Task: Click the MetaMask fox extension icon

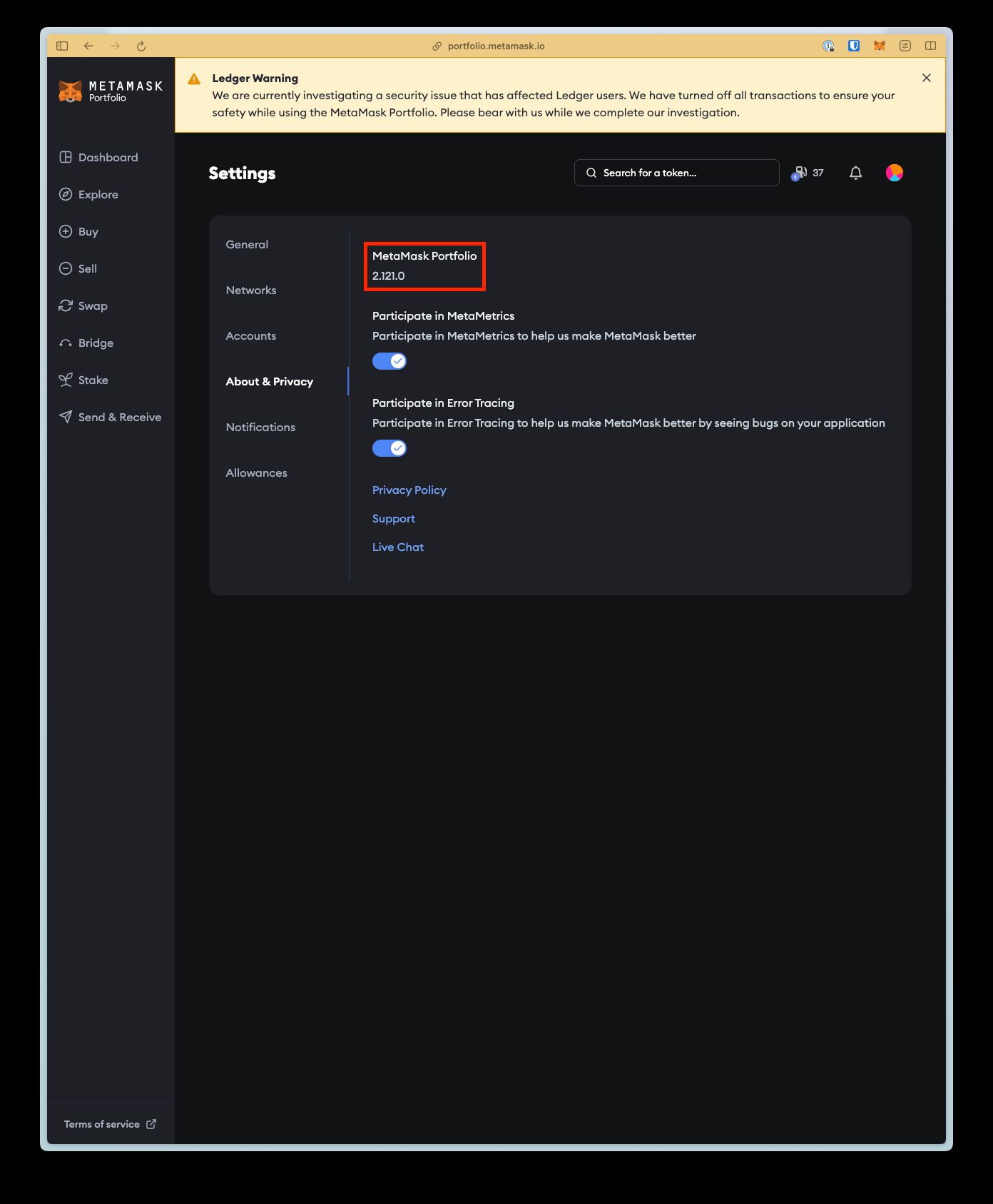Action: coord(880,46)
